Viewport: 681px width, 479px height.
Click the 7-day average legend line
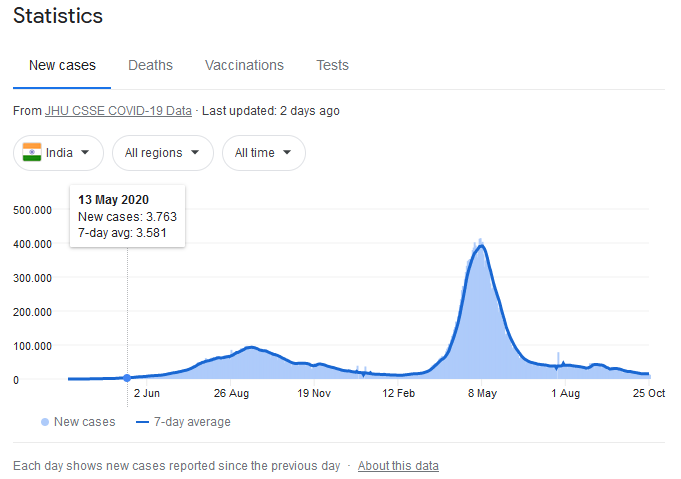click(x=142, y=422)
